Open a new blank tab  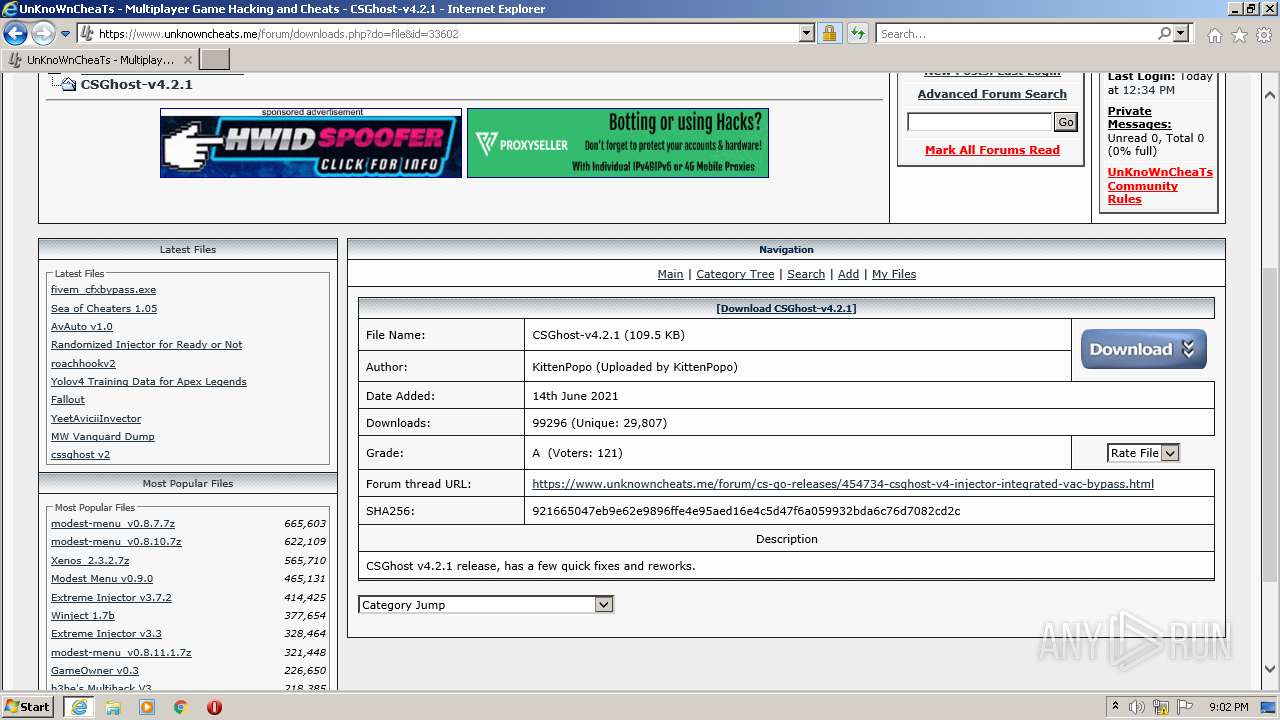click(x=215, y=60)
